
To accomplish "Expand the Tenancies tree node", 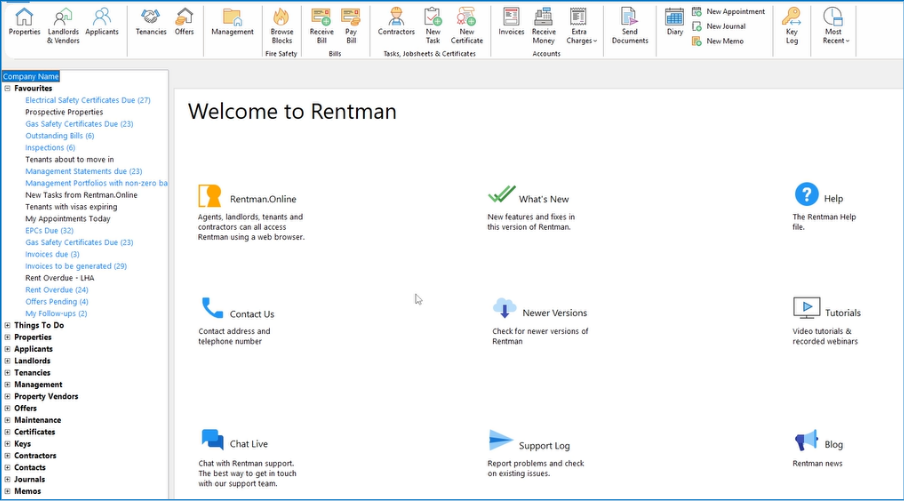I will (7, 372).
